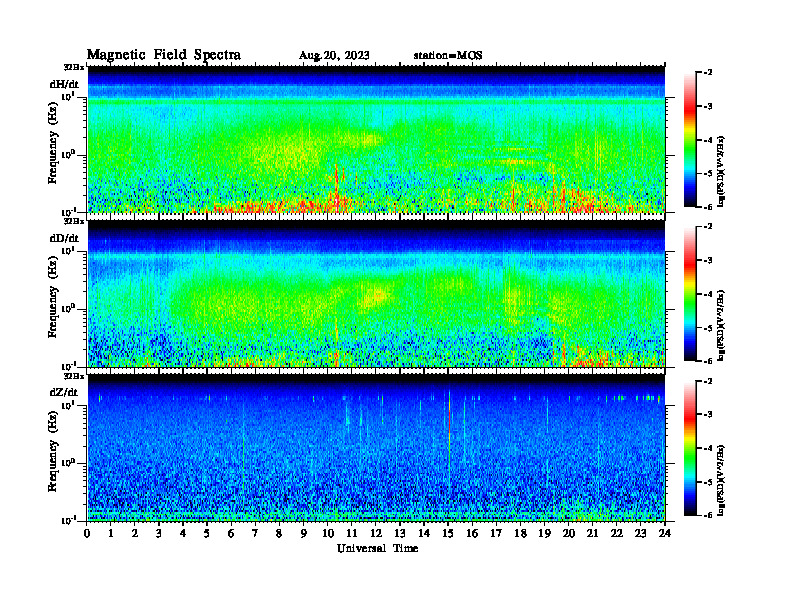The width and height of the screenshot is (792, 612).
Task: Click the hour "15" tick label on time axis
Action: tap(448, 533)
